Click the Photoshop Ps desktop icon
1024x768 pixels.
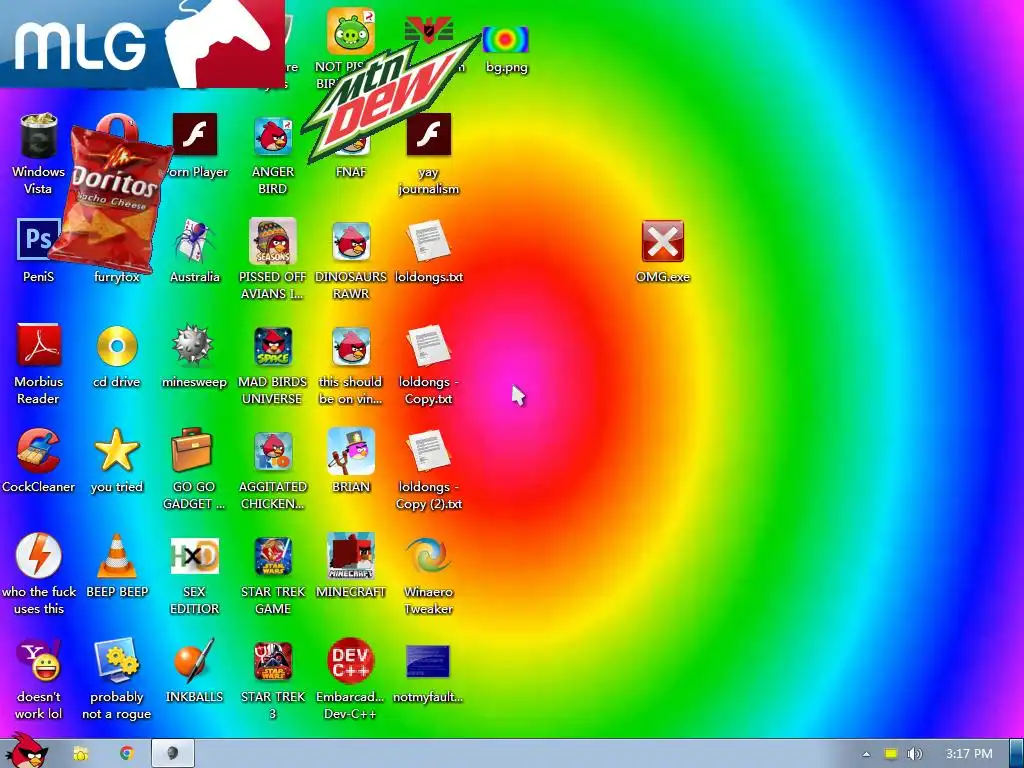point(38,240)
